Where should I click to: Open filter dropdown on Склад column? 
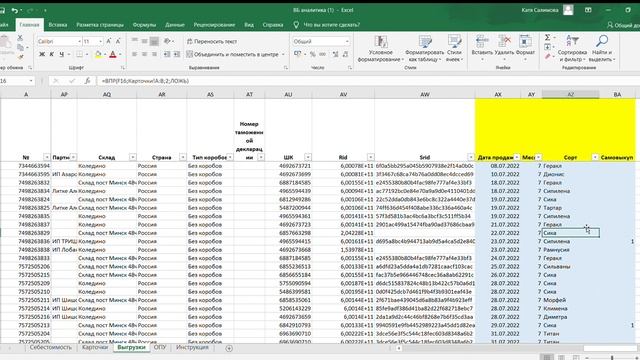pyautogui.click(x=133, y=157)
